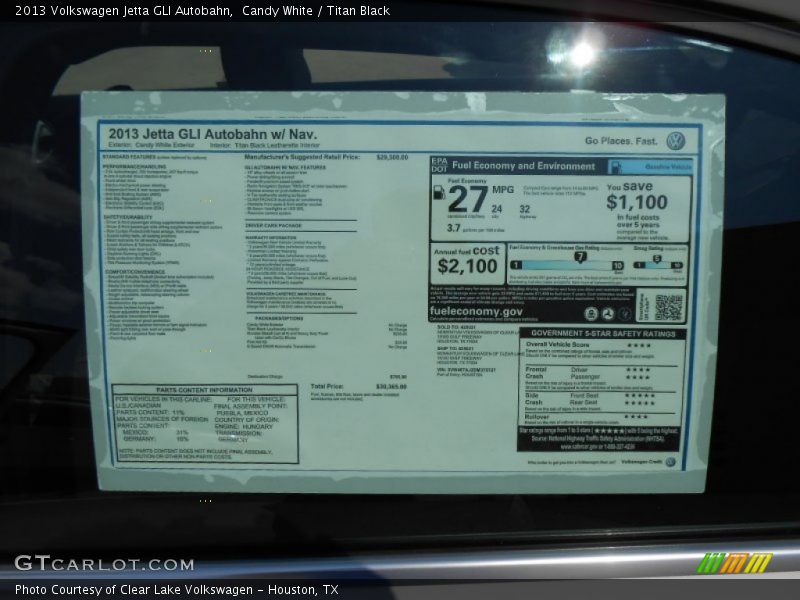
Task: Click the '2013 Volkswagen Jetta GLI Autobahn' caption
Action: pyautogui.click(x=123, y=11)
